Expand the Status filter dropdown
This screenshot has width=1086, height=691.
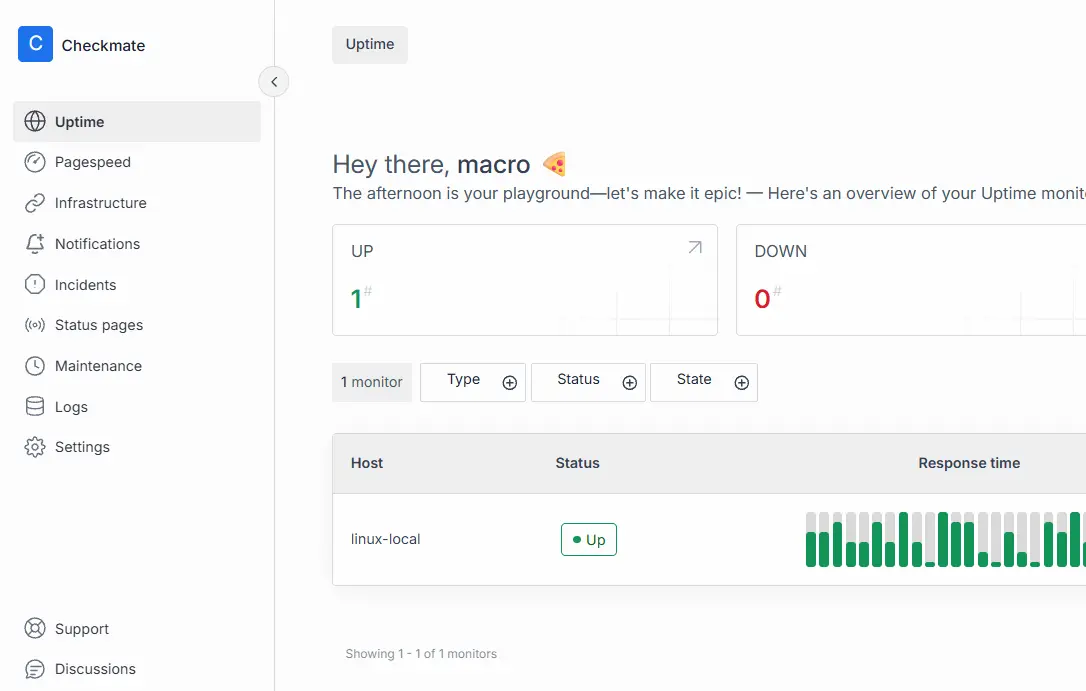(x=588, y=382)
